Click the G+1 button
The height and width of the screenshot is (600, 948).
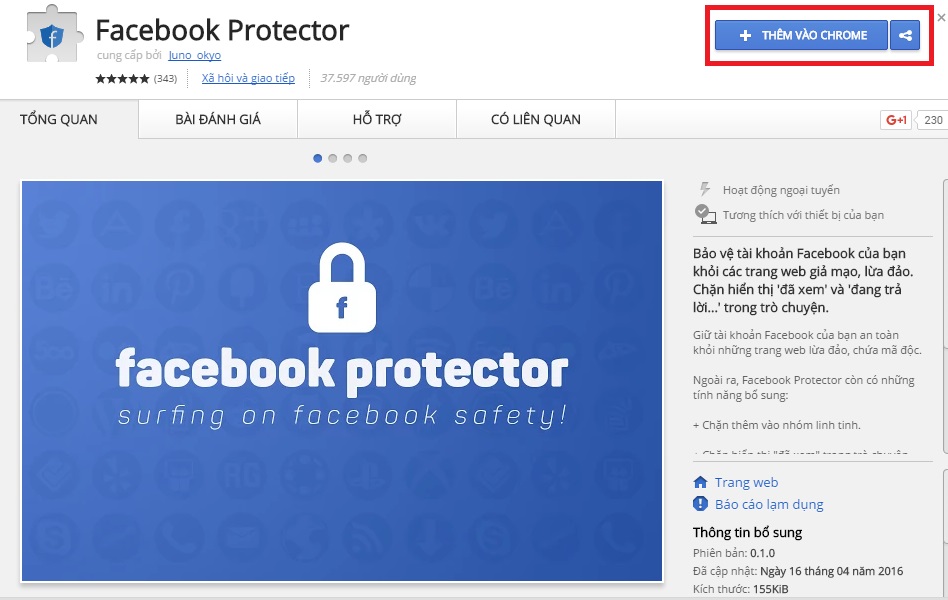tap(895, 120)
